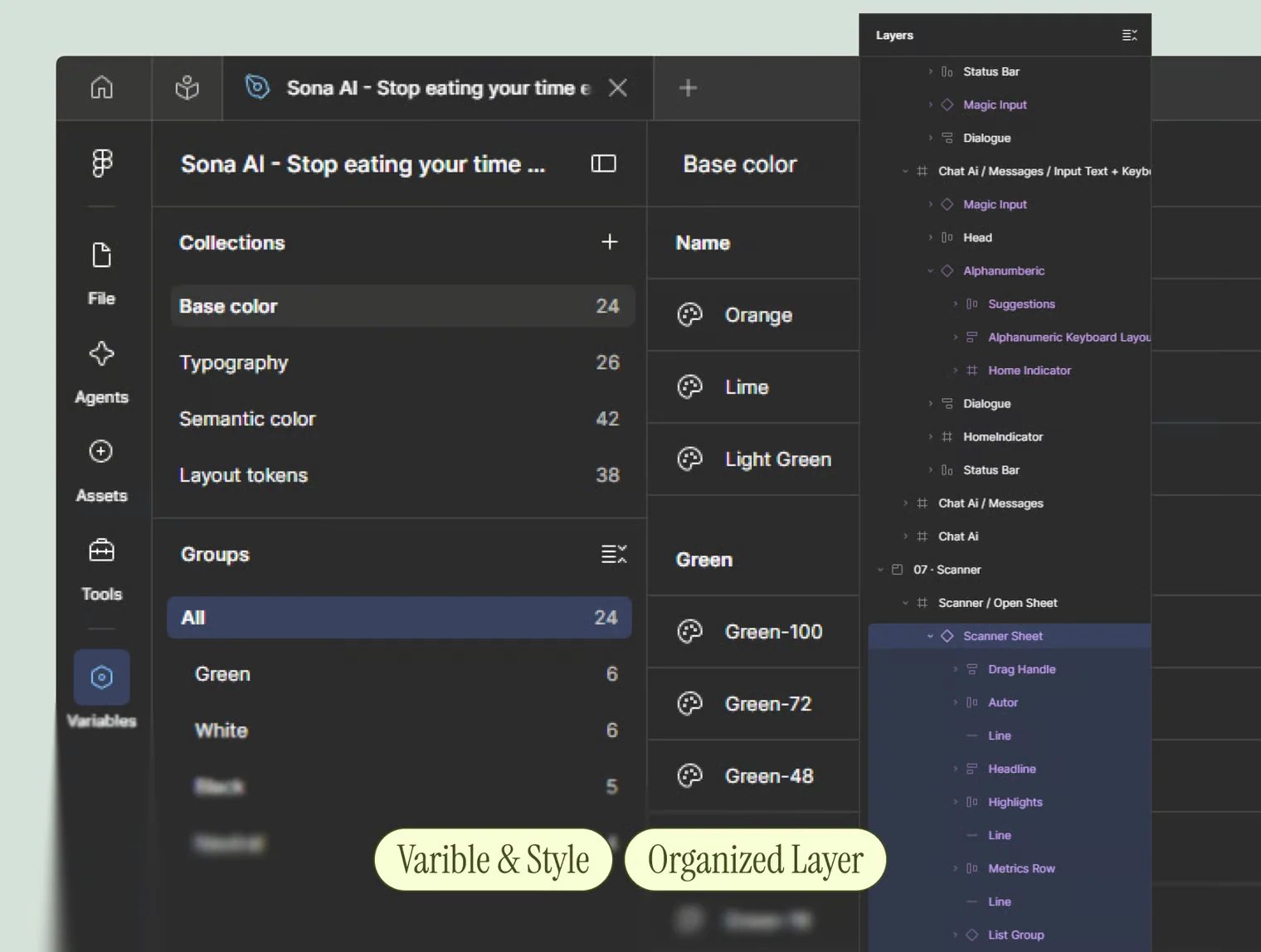Image resolution: width=1261 pixels, height=952 pixels.
Task: Select the All group row
Action: pos(399,617)
